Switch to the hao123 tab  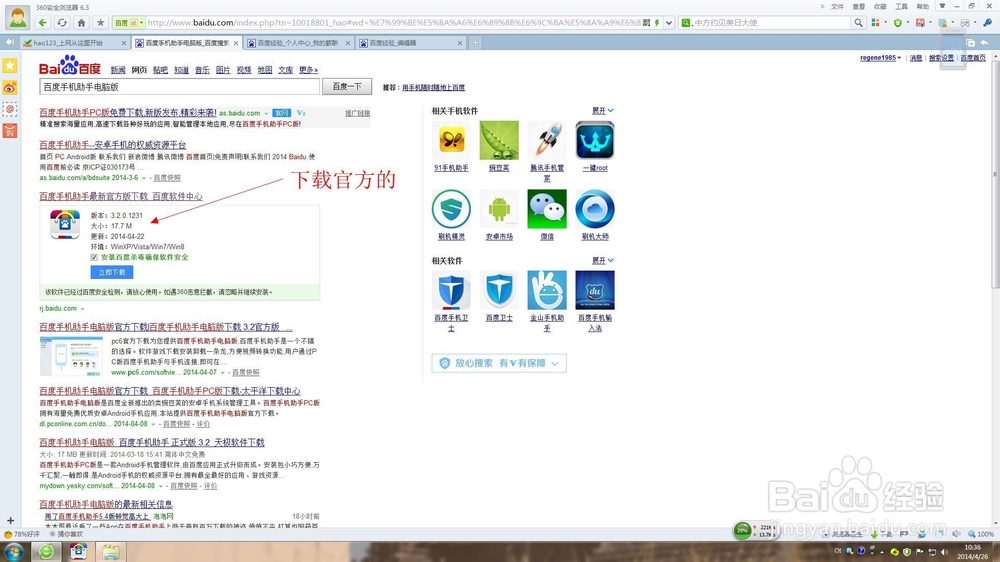74,43
